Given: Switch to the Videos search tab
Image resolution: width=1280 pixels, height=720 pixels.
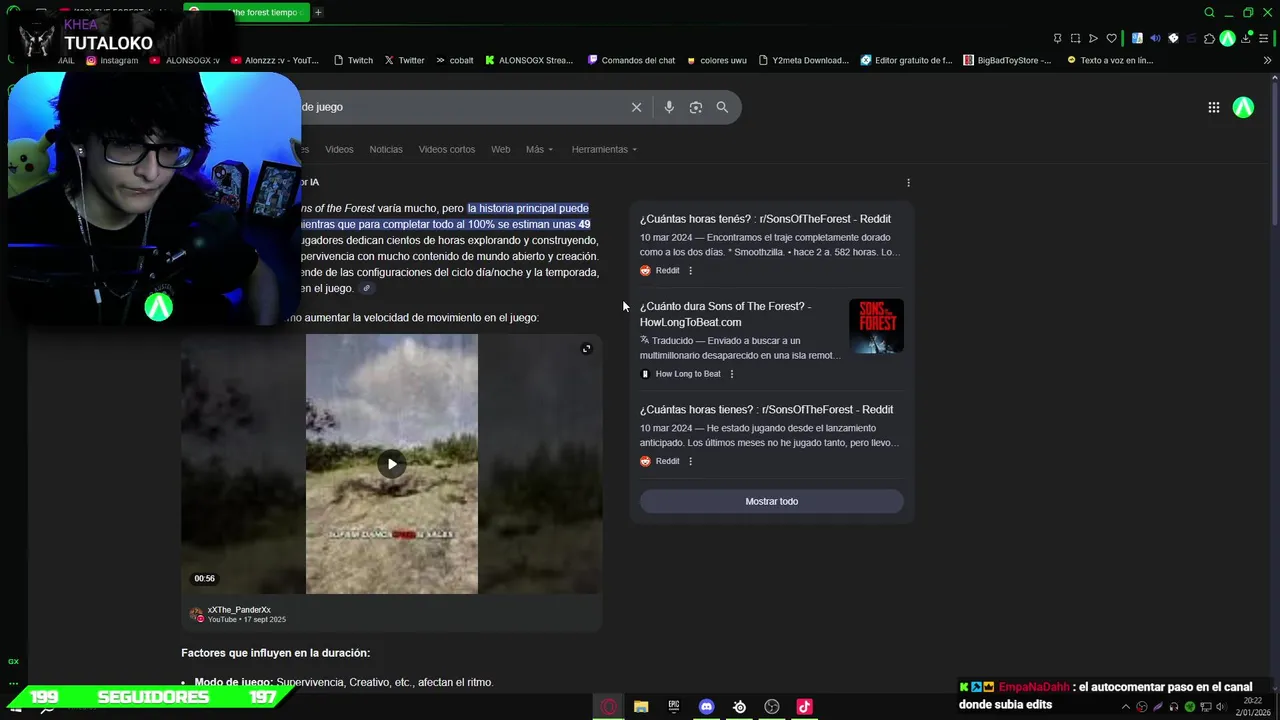Looking at the screenshot, I should (x=339, y=149).
